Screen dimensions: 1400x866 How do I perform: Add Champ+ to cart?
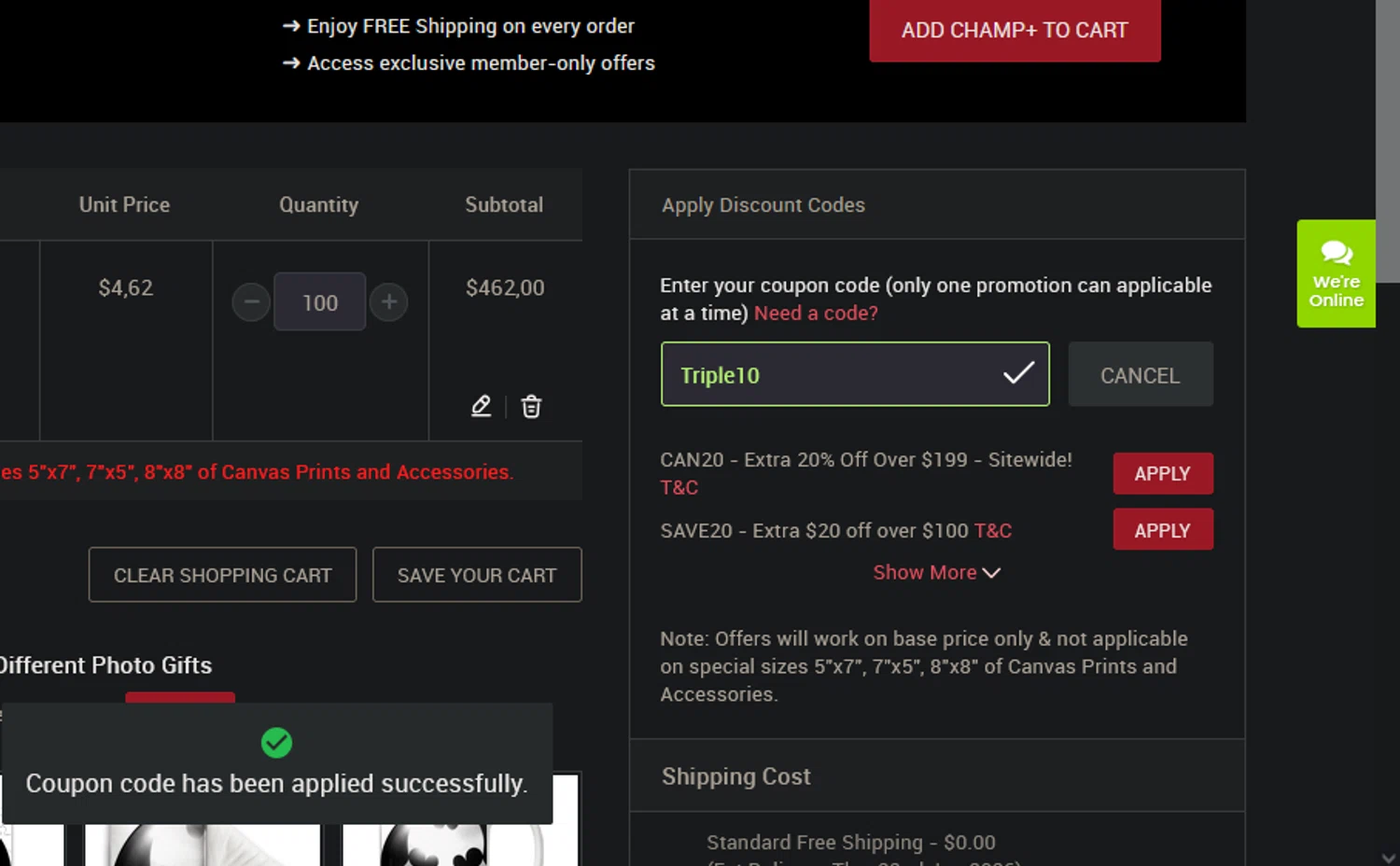pyautogui.click(x=1015, y=31)
